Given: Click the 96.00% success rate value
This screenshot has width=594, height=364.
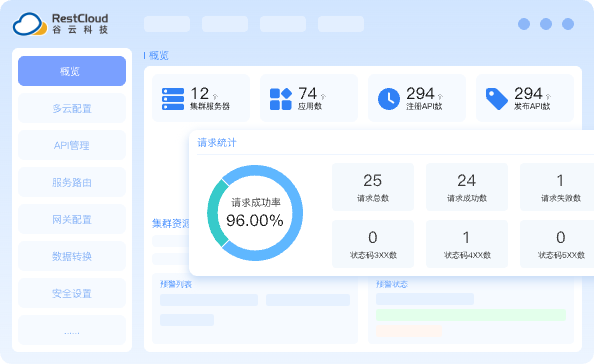Looking at the screenshot, I should pos(255,220).
